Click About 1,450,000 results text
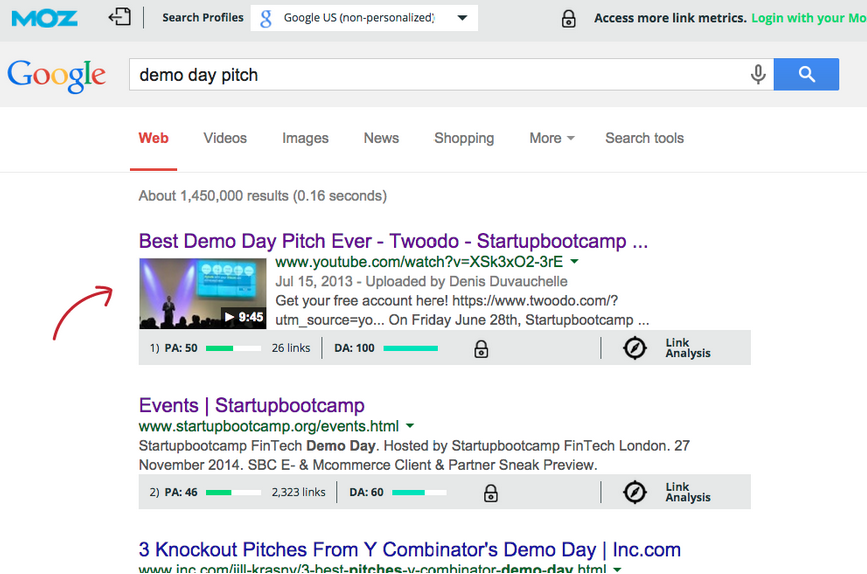Screen dimensions: 867x574 tap(263, 196)
